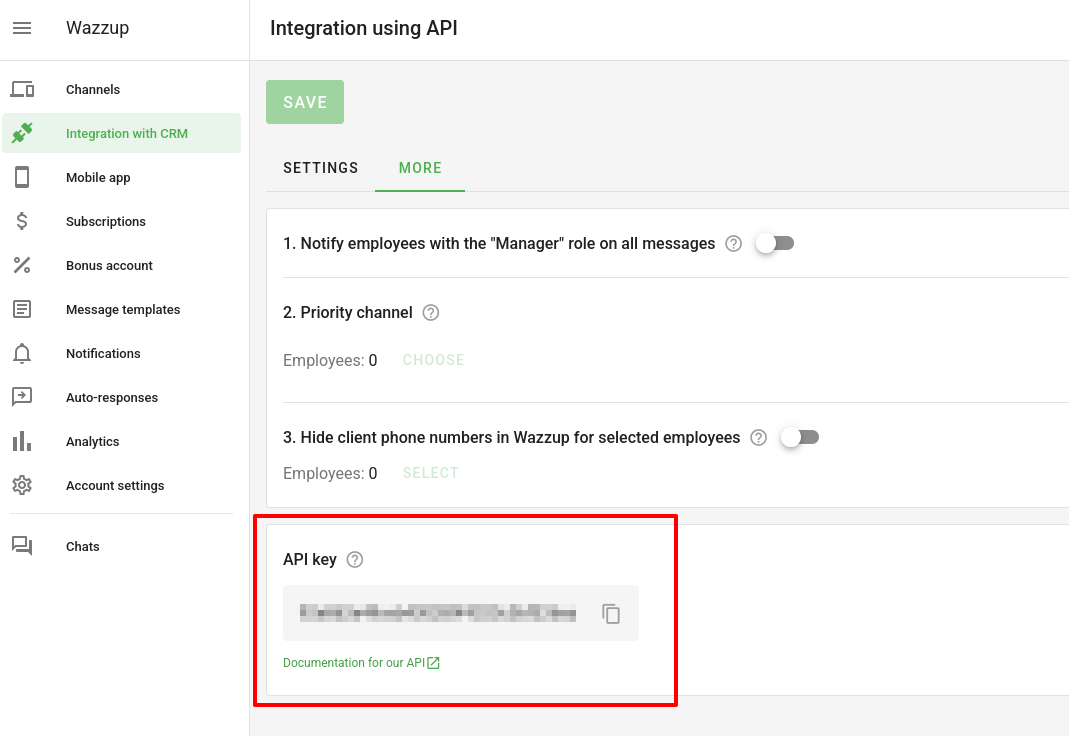The image size is (1069, 736).
Task: Click CHOOSE for Priority channel employees
Action: click(x=433, y=360)
